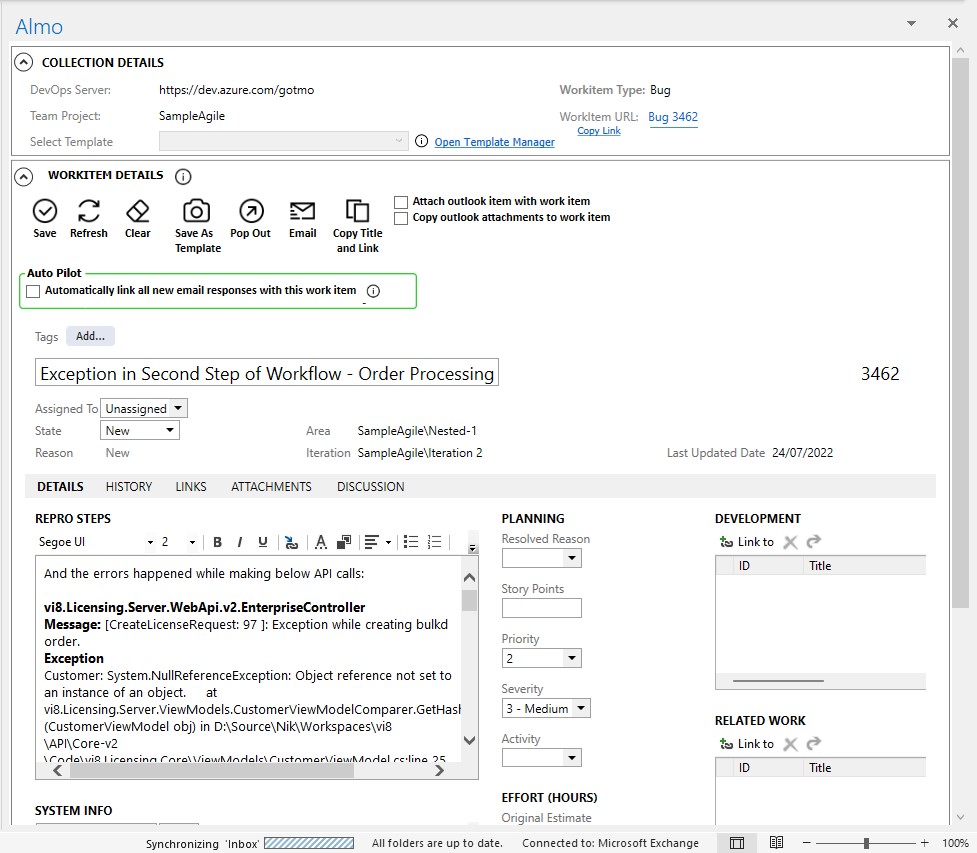977x853 pixels.
Task: Click the Clear eraser icon
Action: [x=138, y=212]
